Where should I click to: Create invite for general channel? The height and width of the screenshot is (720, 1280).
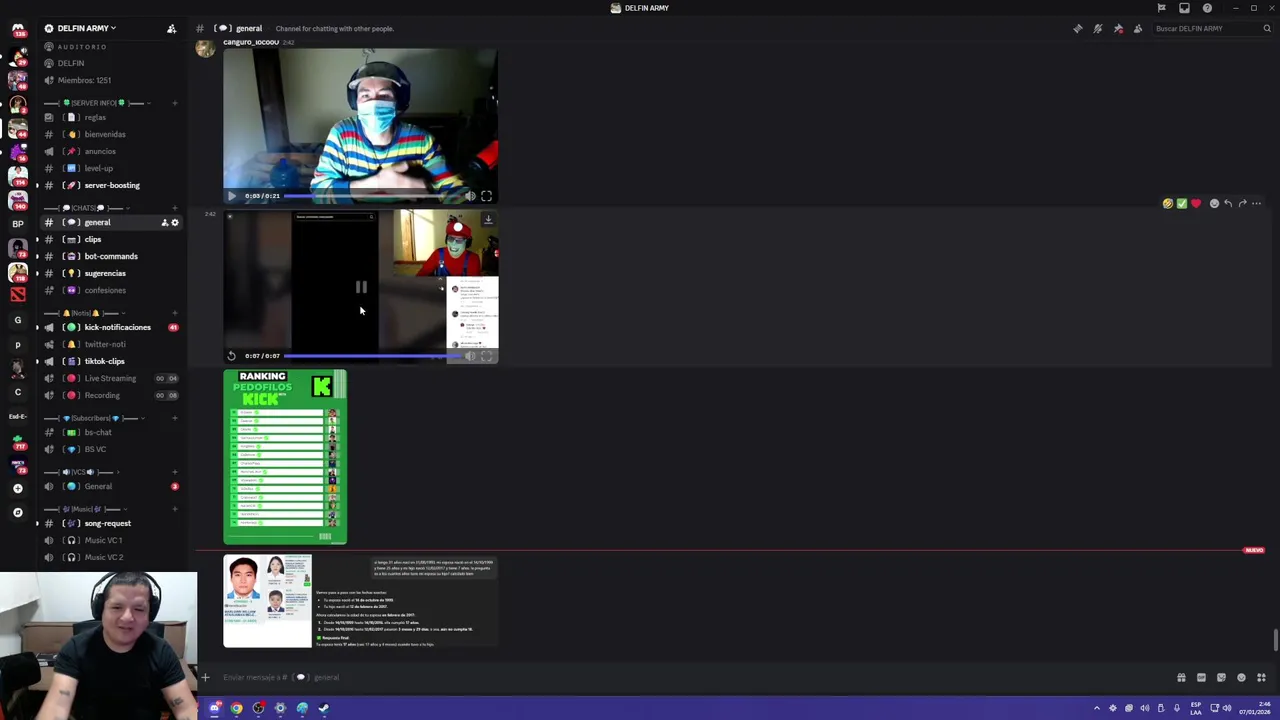165,222
